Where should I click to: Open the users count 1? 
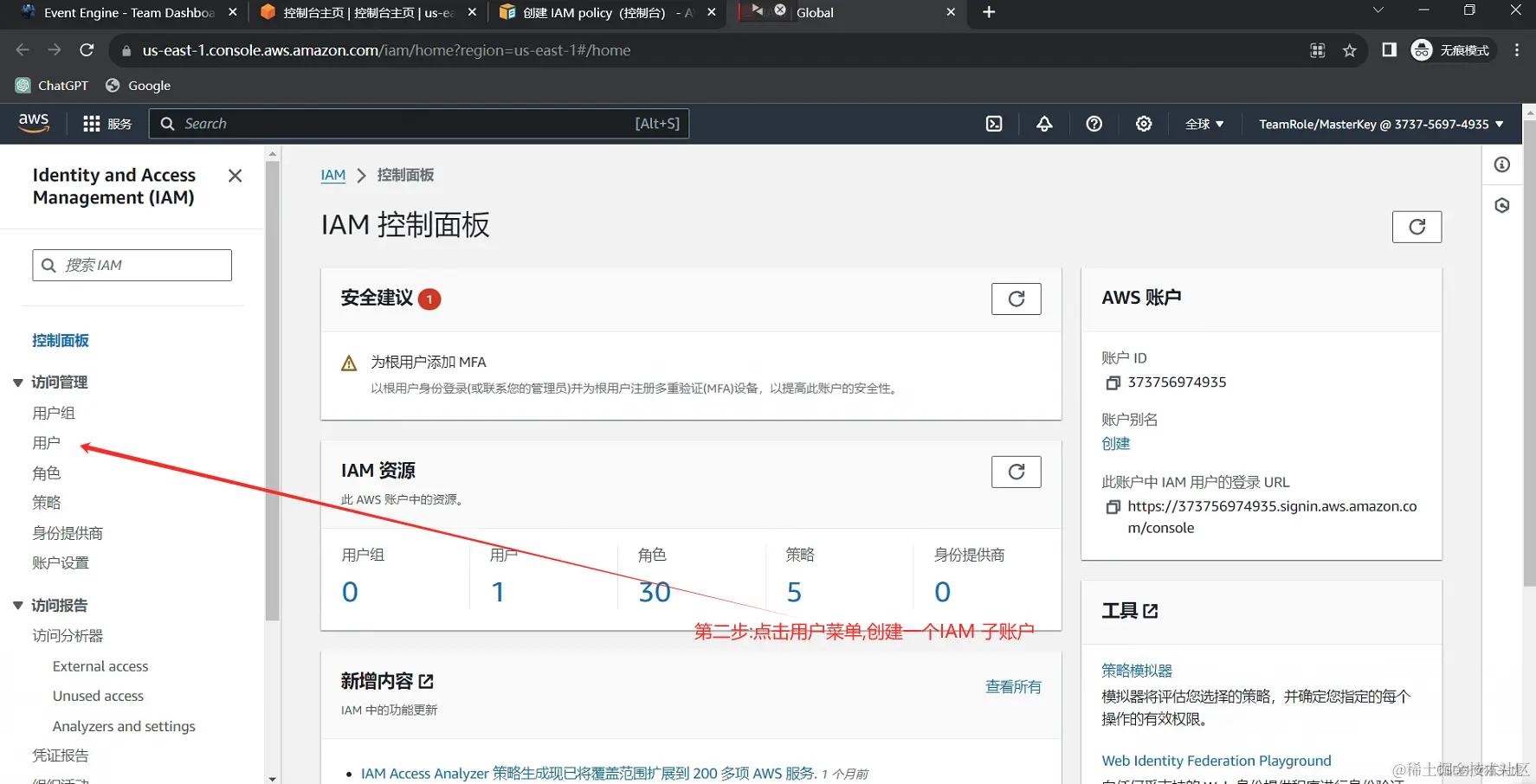click(x=498, y=592)
